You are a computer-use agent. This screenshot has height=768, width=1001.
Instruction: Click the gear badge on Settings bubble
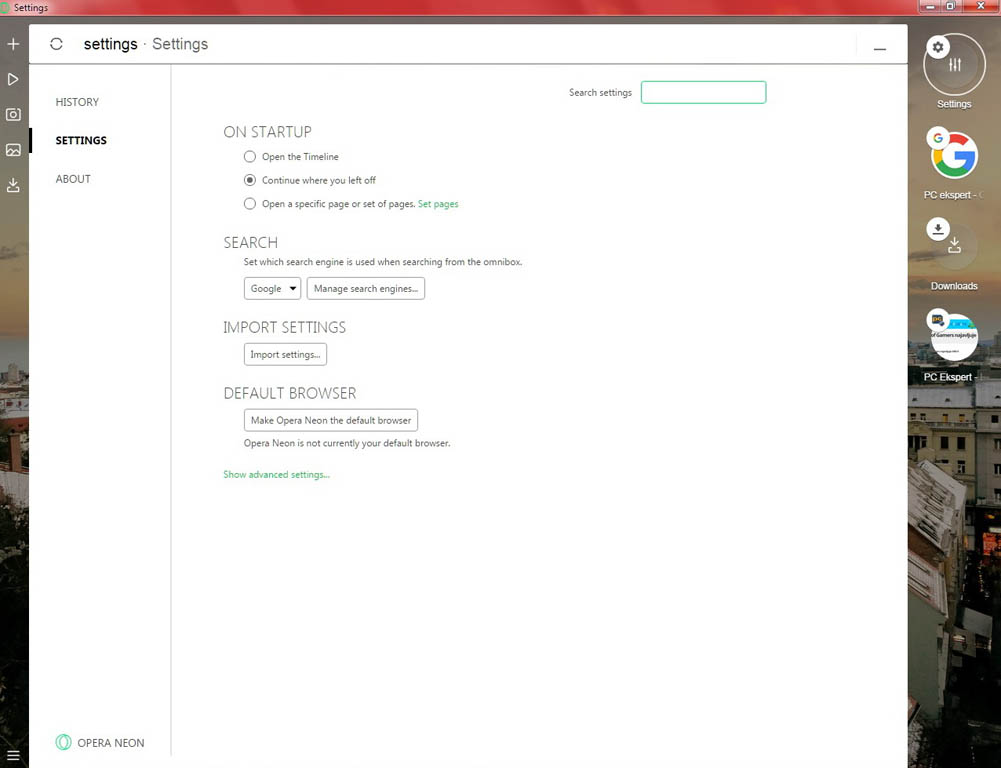938,47
